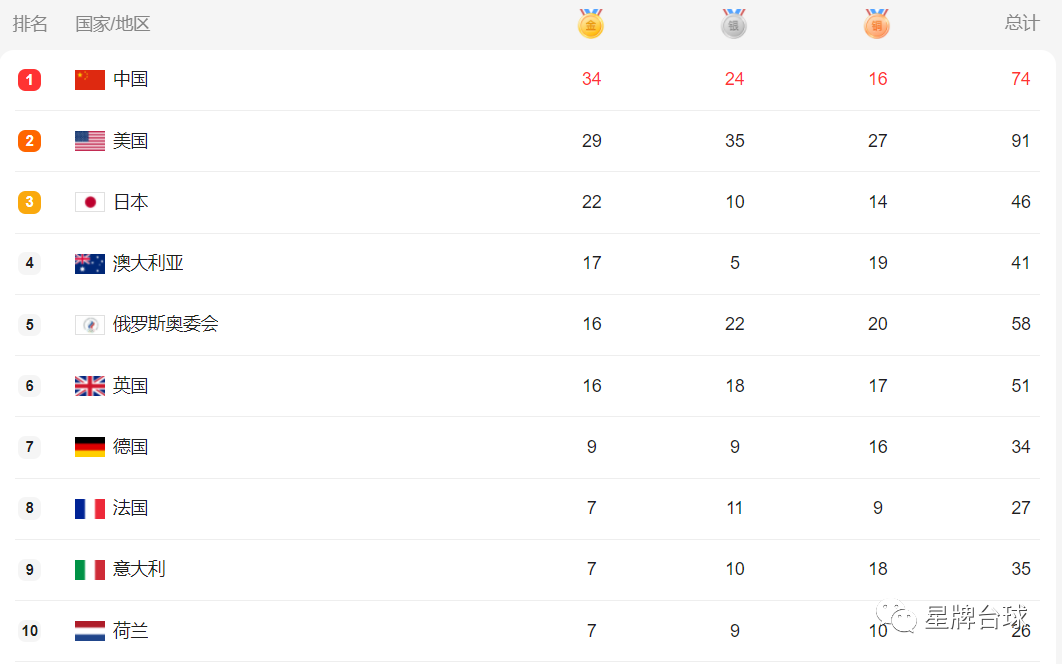
Task: Open the 俄罗斯奥委会 country name
Action: tap(165, 324)
